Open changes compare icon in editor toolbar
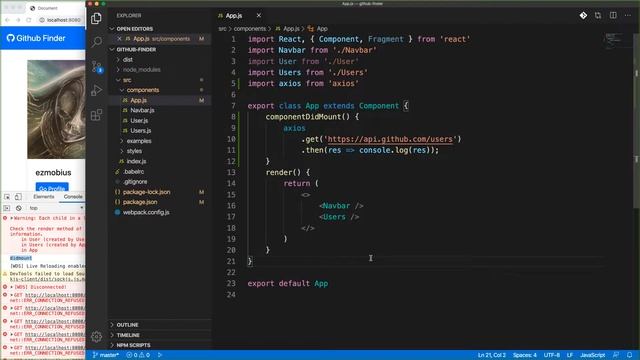 click(x=598, y=16)
